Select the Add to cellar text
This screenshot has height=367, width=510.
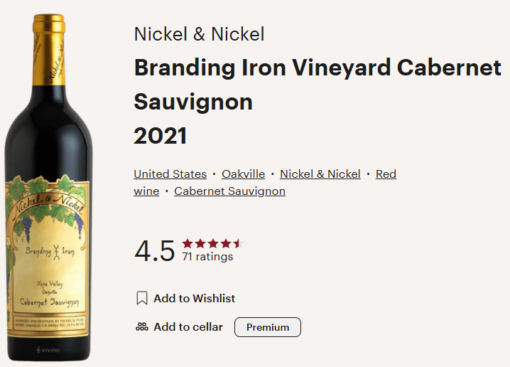188,327
